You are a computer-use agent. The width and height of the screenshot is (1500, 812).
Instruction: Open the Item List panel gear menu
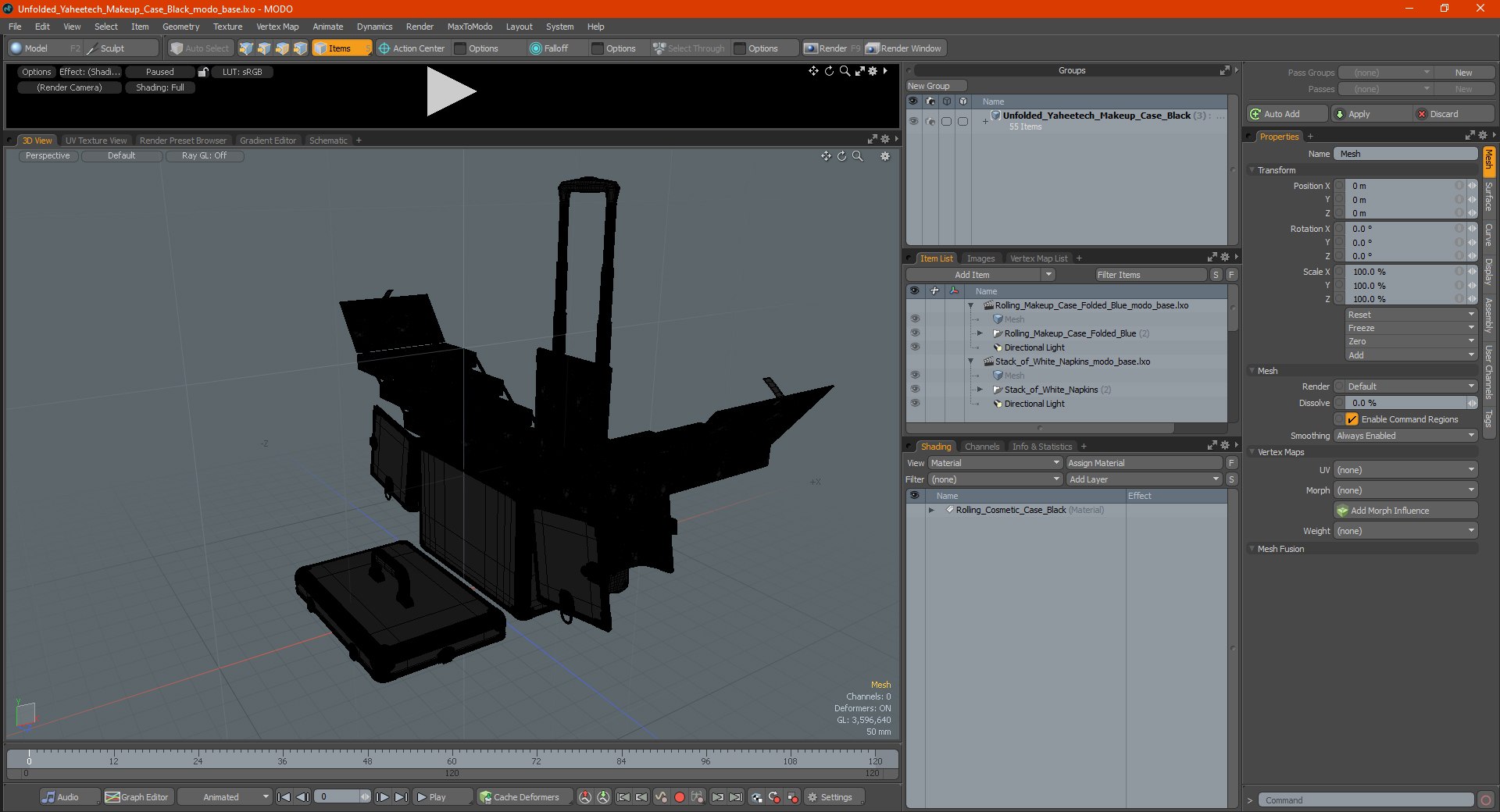click(1225, 257)
